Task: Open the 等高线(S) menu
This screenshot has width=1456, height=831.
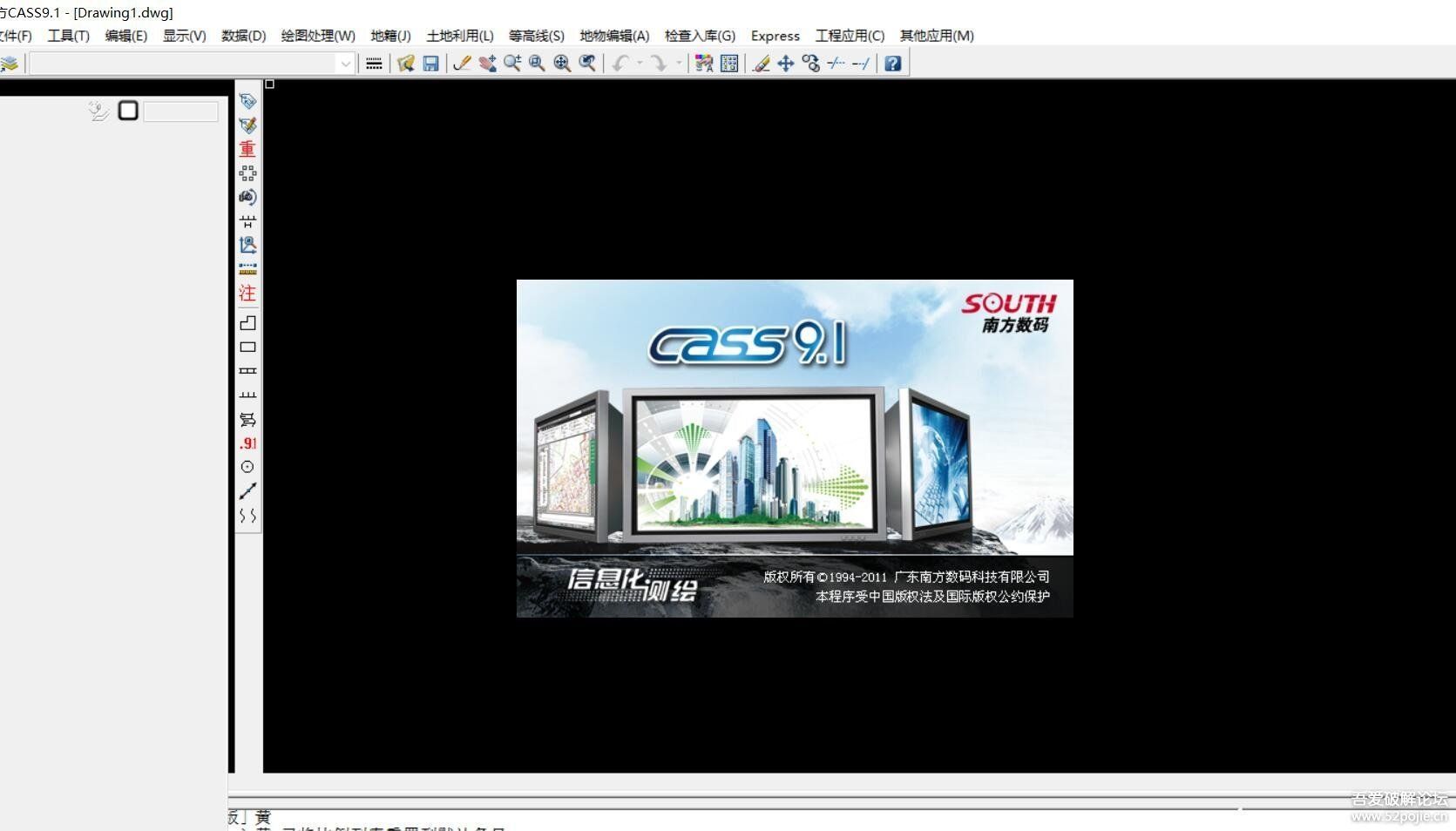Action: point(537,36)
